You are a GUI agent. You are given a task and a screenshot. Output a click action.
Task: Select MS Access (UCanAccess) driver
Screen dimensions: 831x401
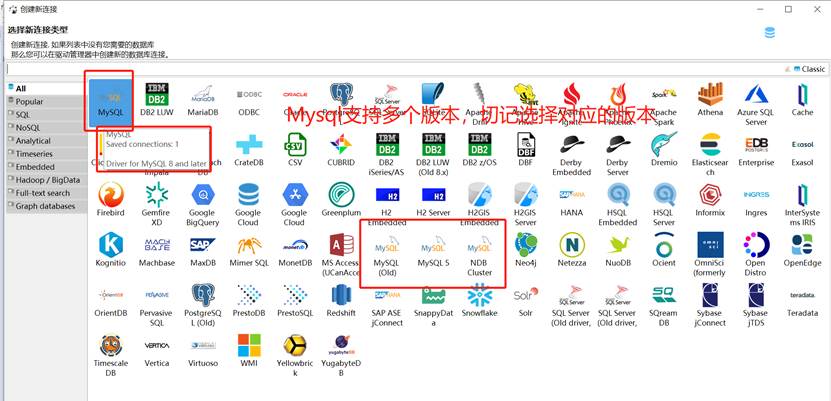pyautogui.click(x=341, y=255)
